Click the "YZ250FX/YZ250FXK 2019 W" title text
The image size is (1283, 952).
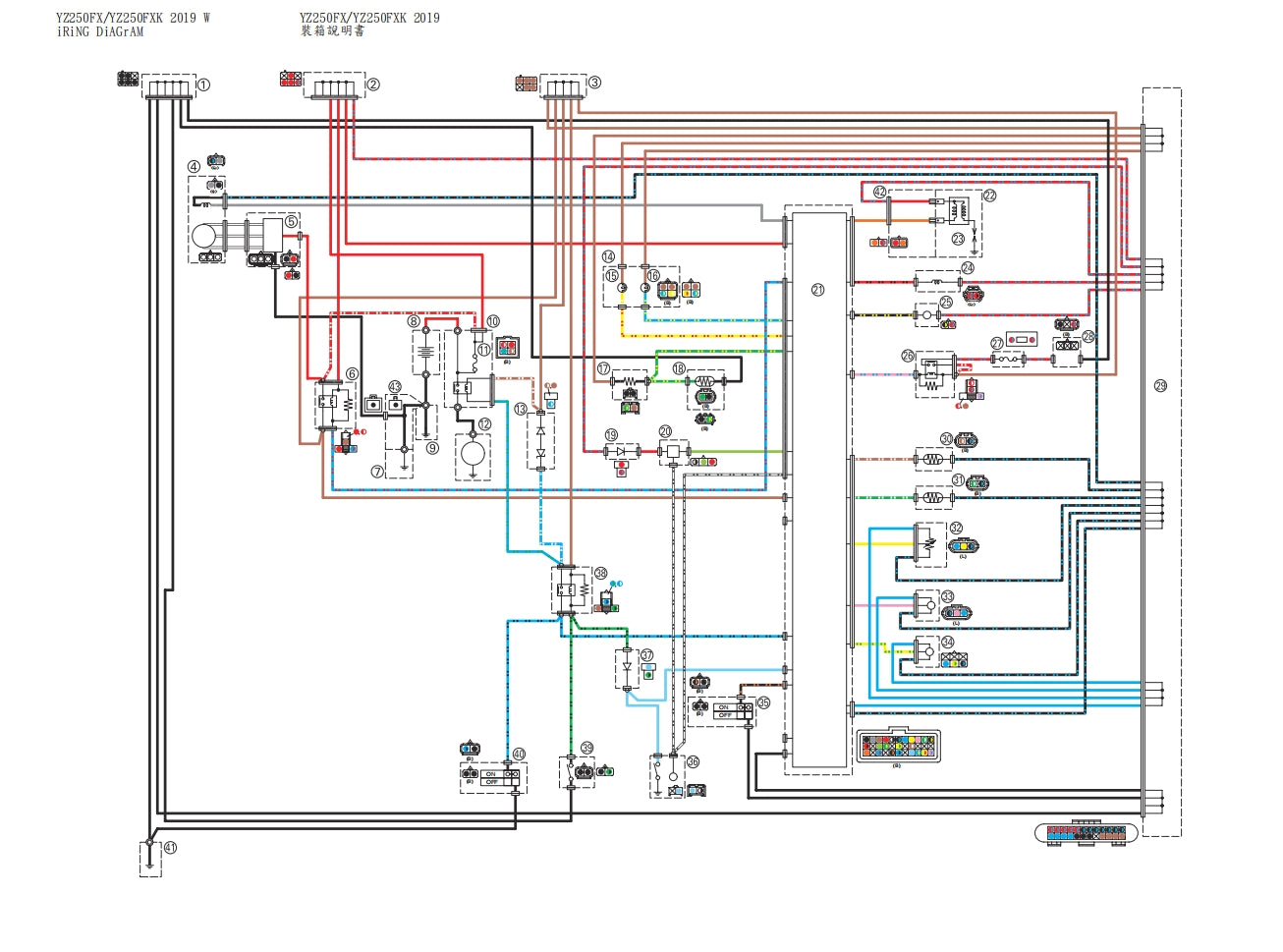pos(133,18)
